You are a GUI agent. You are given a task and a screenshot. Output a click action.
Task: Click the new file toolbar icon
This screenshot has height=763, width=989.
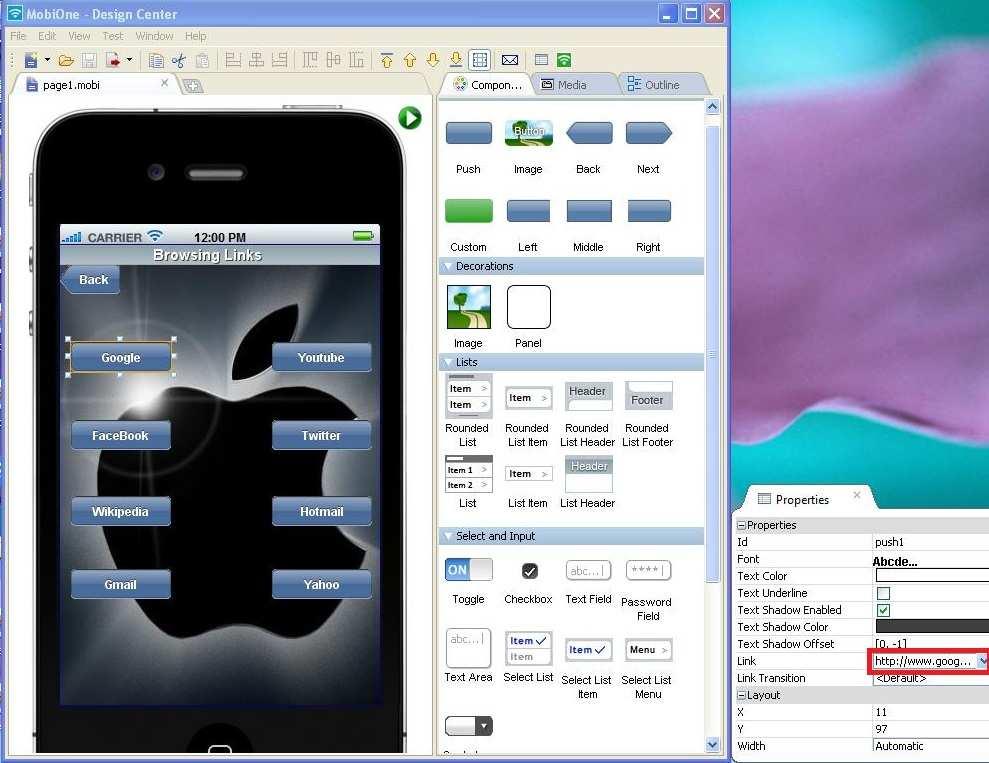tap(30, 60)
